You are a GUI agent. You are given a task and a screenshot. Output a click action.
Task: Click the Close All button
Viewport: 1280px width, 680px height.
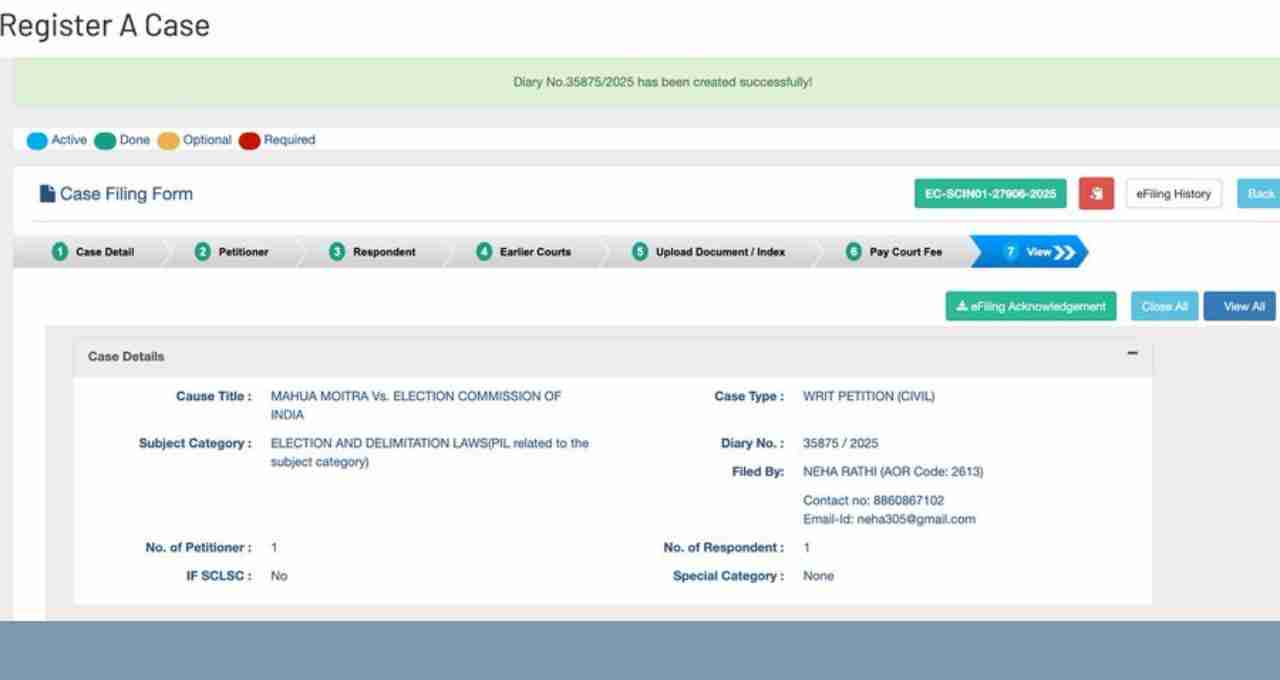(1163, 307)
